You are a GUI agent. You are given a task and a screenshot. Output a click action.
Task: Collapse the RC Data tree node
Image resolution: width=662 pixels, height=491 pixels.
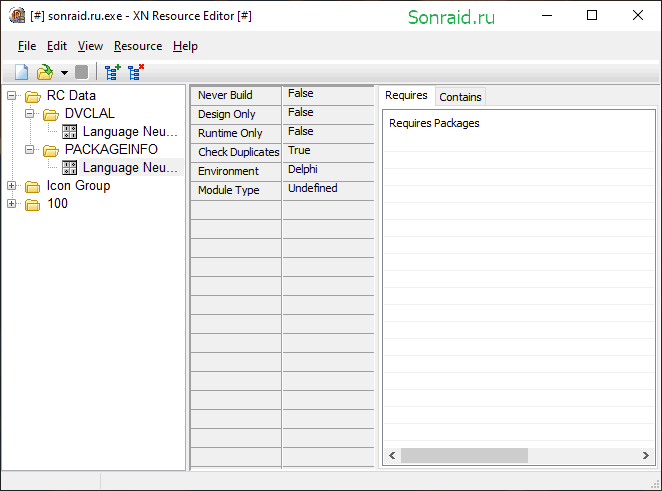click(x=12, y=96)
